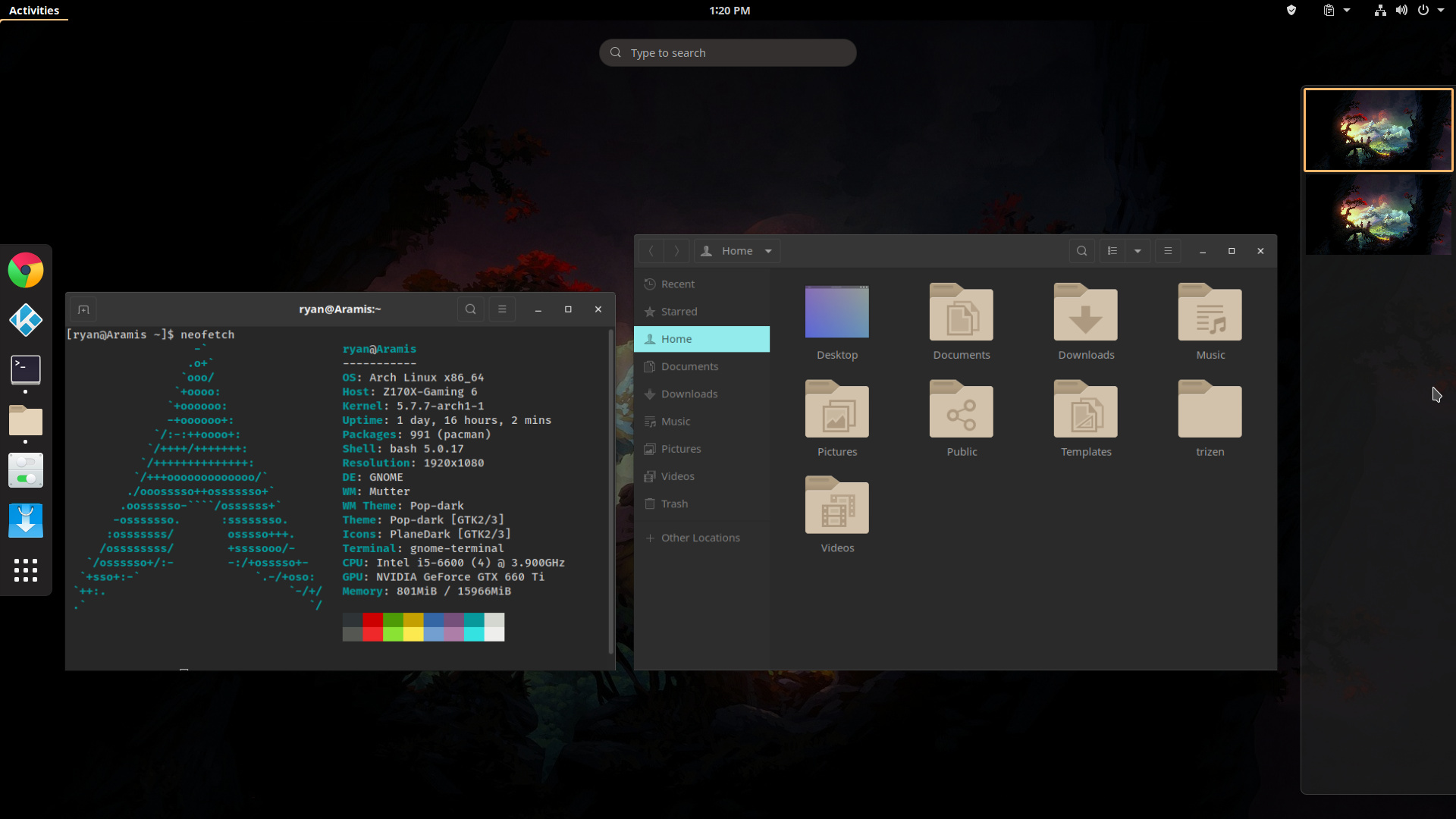Select the Downloads folder in sidebar
Image resolution: width=1456 pixels, height=819 pixels.
(x=689, y=393)
